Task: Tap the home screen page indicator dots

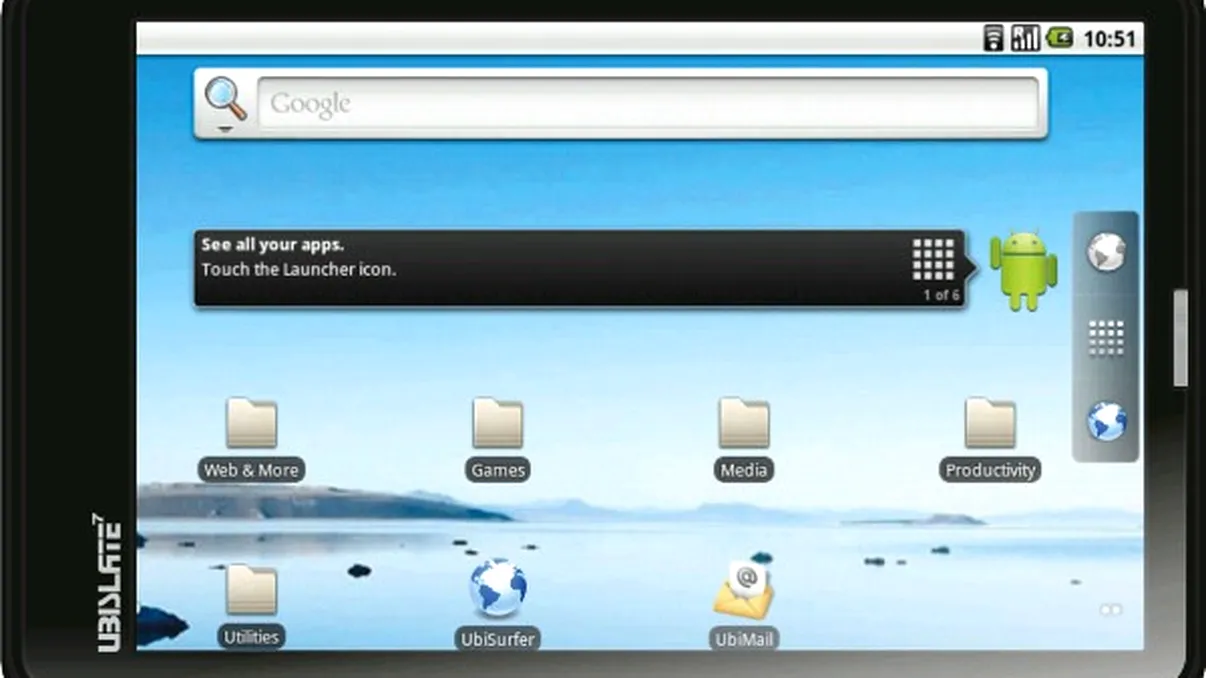Action: pyautogui.click(x=1110, y=609)
